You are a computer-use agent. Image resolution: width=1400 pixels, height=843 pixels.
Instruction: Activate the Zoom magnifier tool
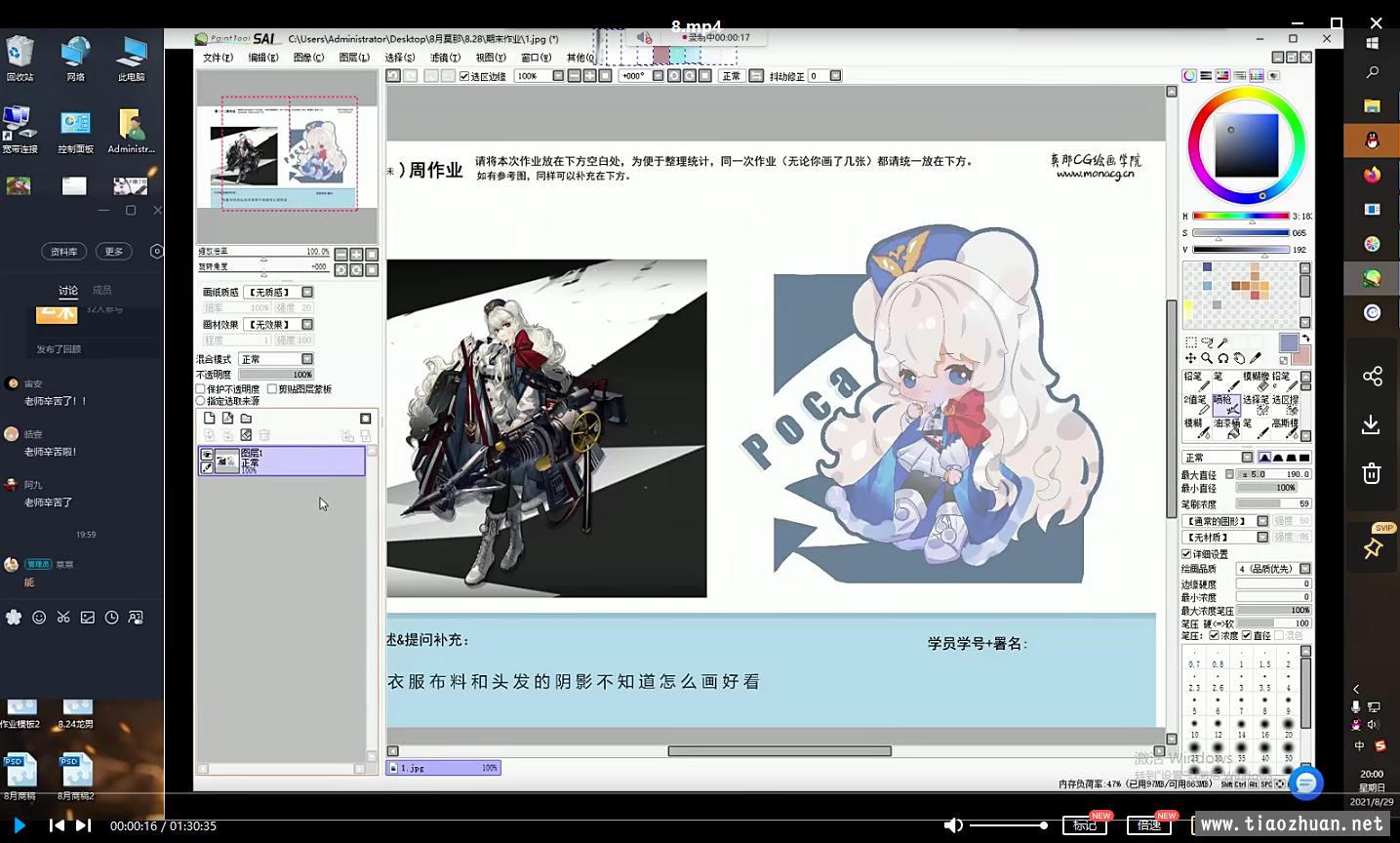[x=1207, y=358]
